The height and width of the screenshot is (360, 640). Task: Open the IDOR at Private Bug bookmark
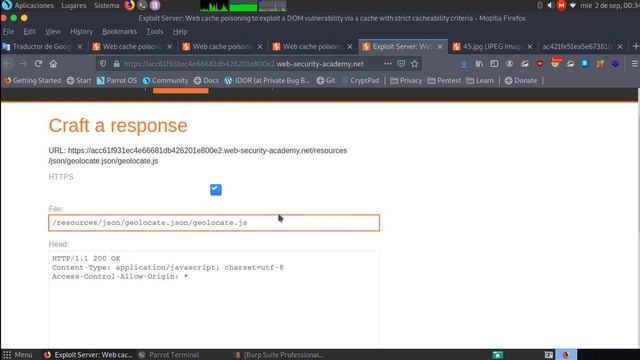point(267,81)
